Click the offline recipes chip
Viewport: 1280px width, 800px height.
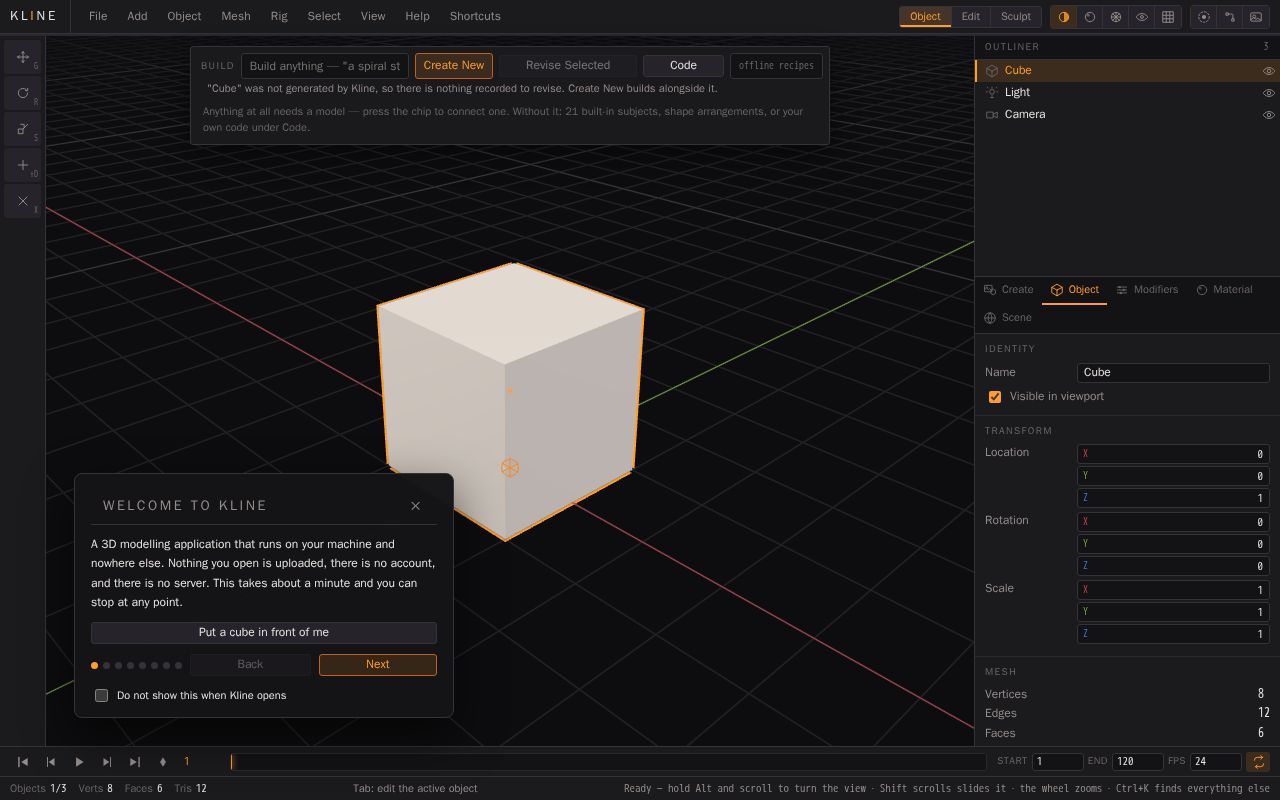coord(776,66)
